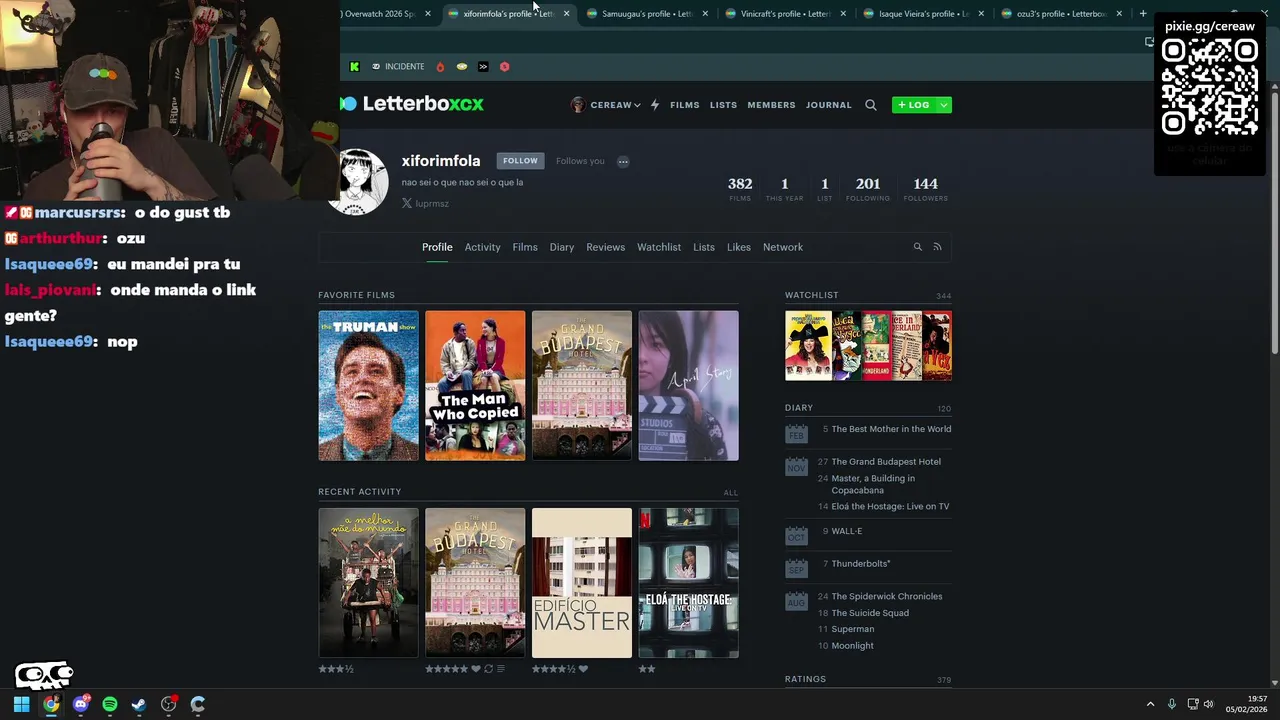1280x720 pixels.
Task: Open The Spiderwick Chronicles diary entry
Action: click(887, 596)
